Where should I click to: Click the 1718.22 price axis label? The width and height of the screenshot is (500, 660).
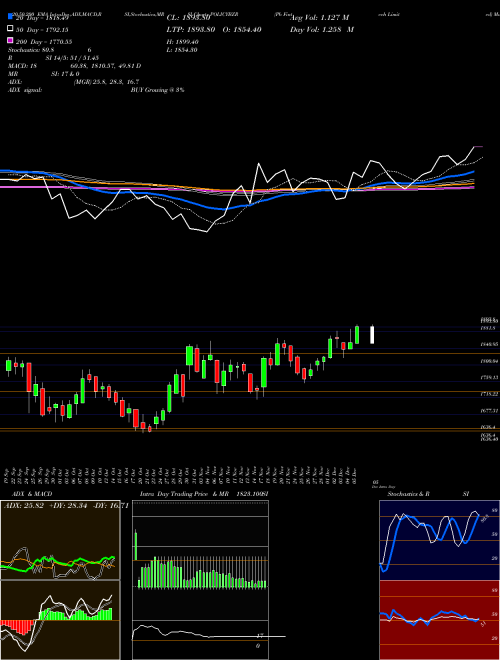coord(489,394)
